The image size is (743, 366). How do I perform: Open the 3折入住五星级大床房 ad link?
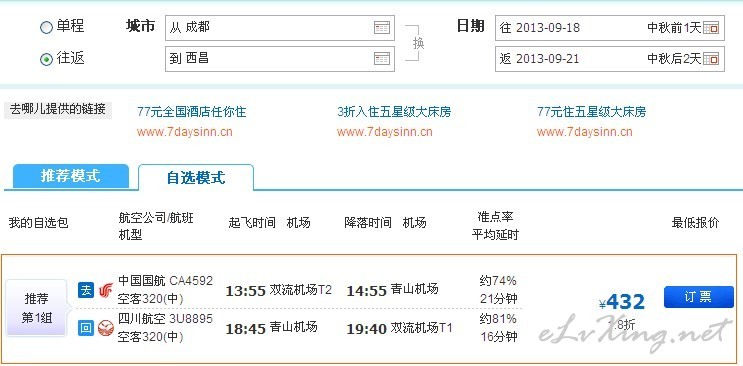click(x=394, y=112)
